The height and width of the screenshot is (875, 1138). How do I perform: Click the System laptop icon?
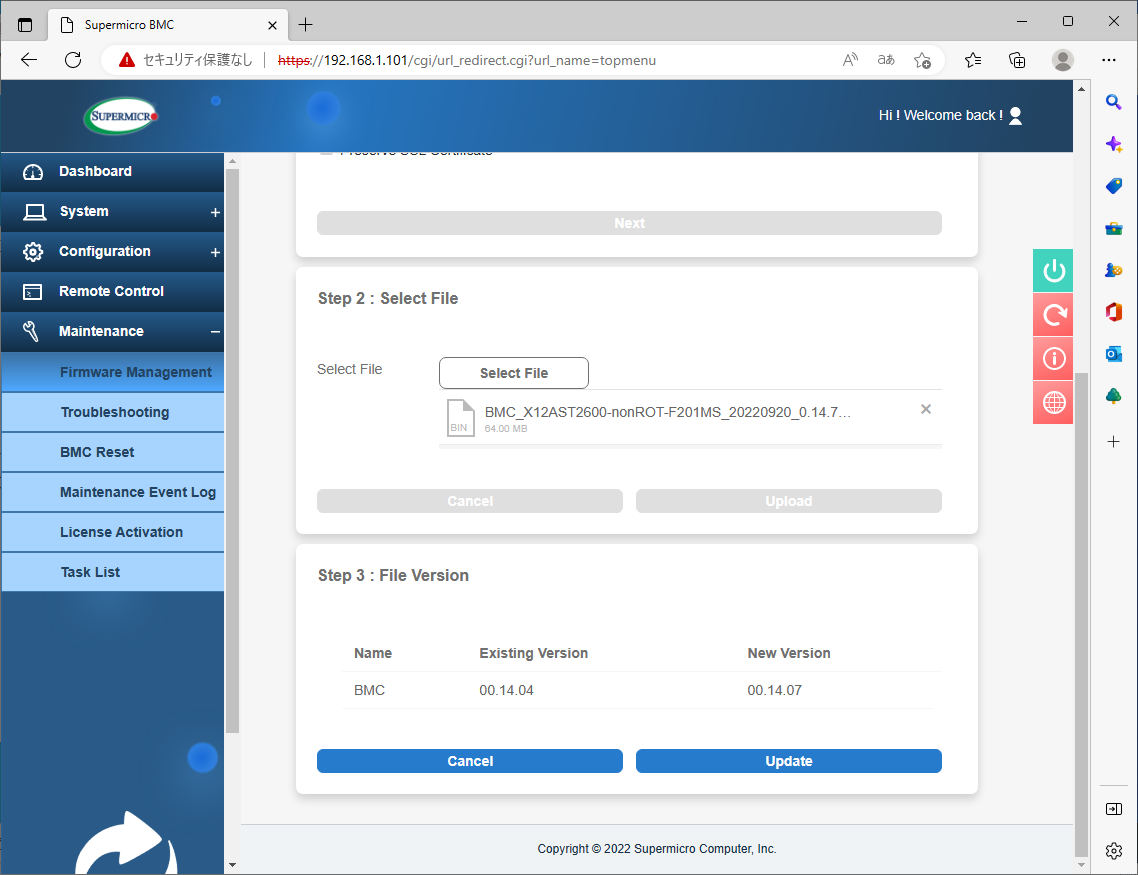coord(34,212)
